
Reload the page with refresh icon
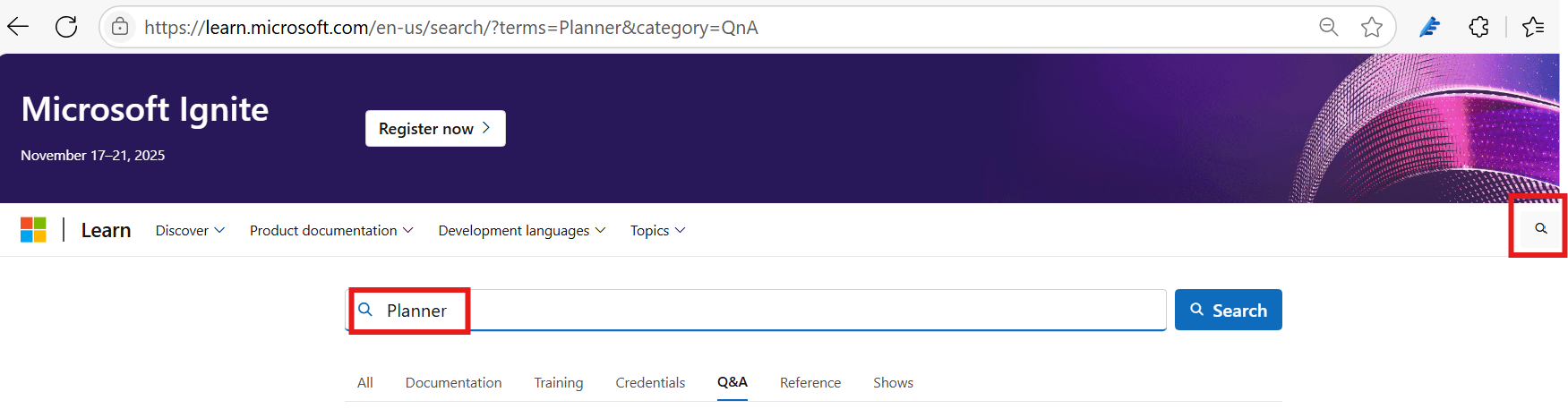(66, 27)
